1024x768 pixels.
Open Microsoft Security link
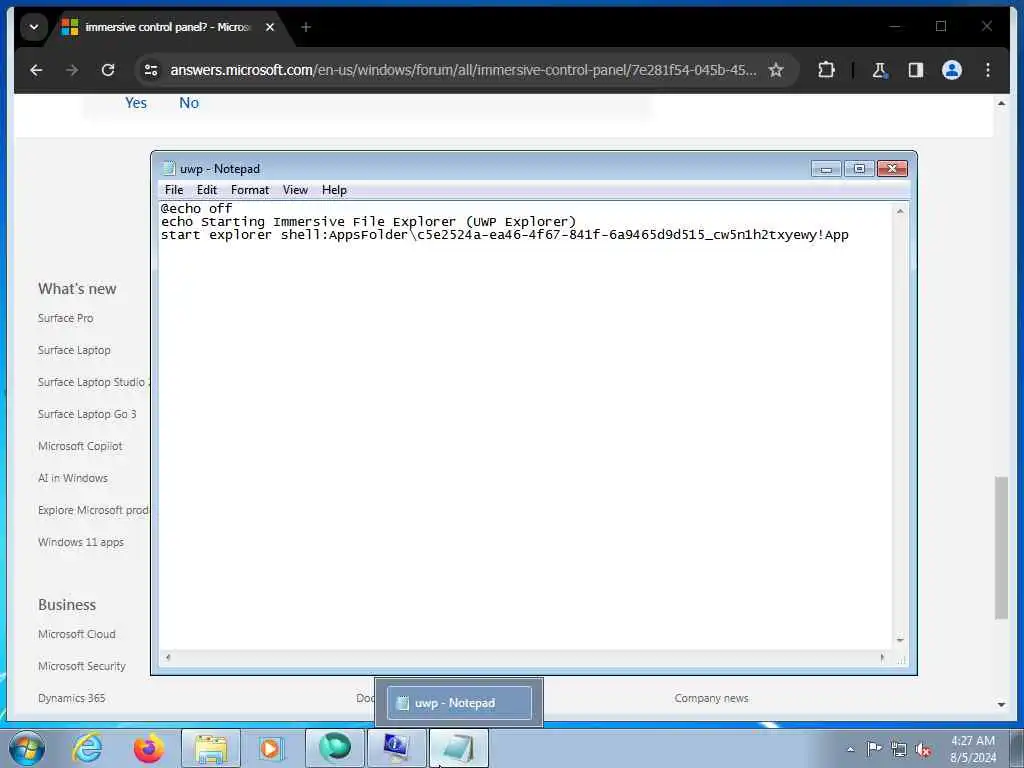pos(82,666)
